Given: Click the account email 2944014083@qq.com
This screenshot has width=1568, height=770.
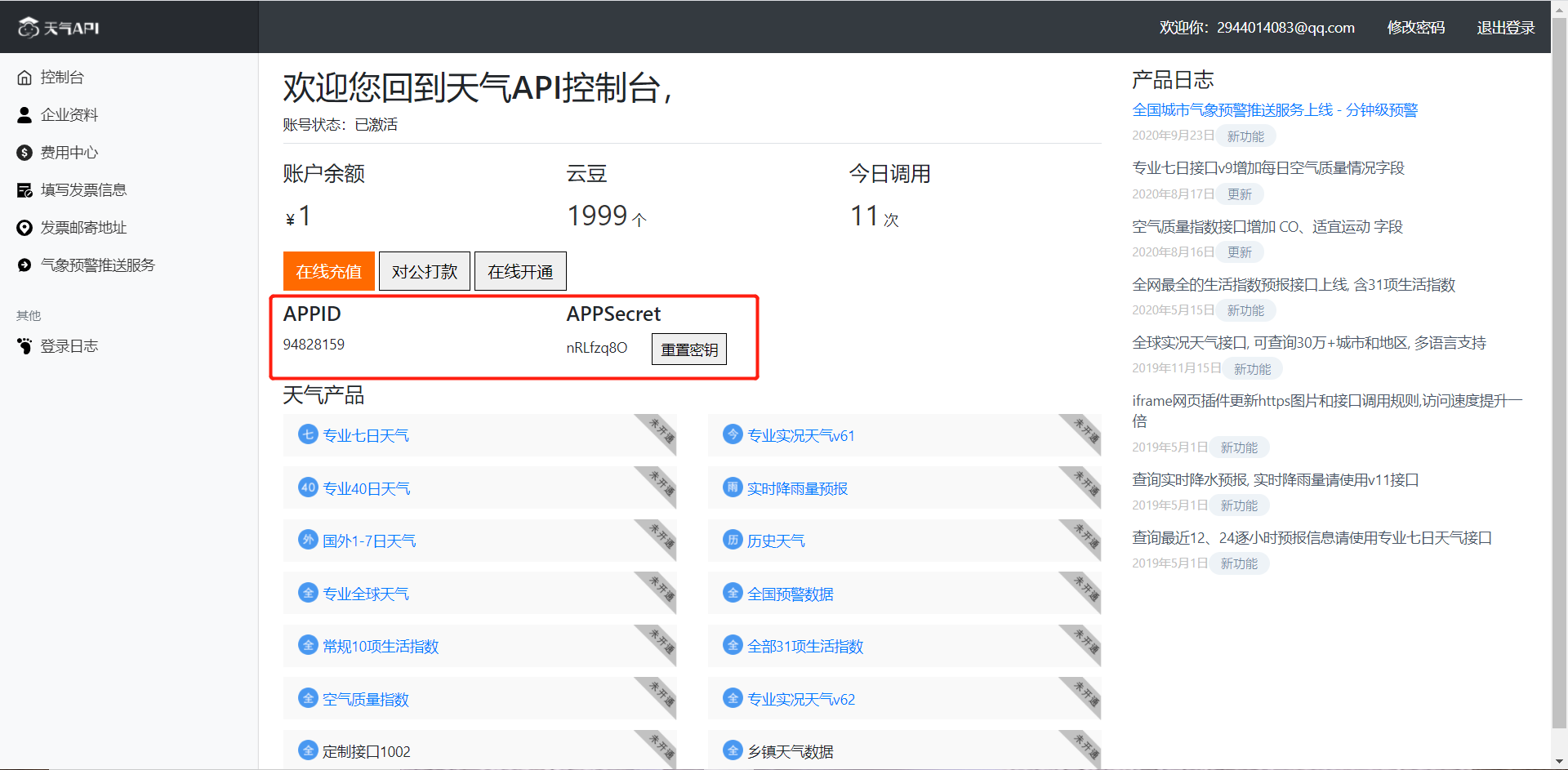Looking at the screenshot, I should coord(1285,28).
